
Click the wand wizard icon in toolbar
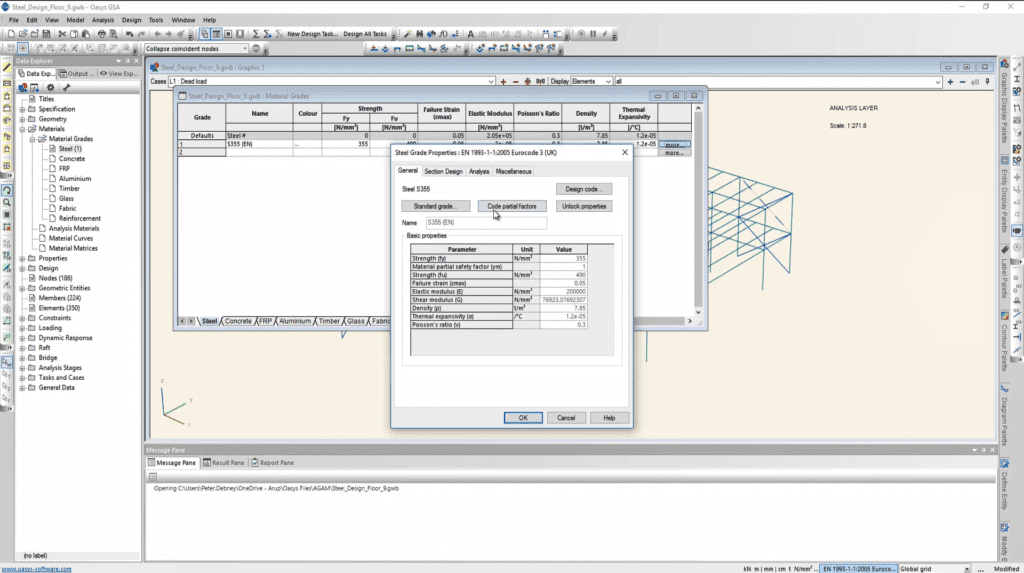(x=408, y=34)
